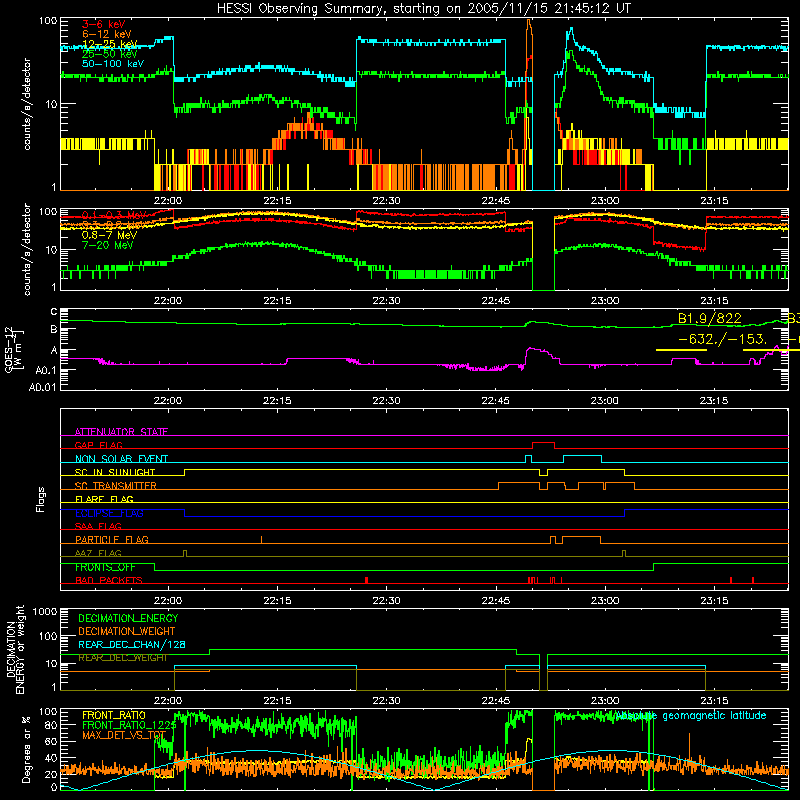
Task: Click the 'B' level tick on the GOES axis
Action: tap(54, 330)
